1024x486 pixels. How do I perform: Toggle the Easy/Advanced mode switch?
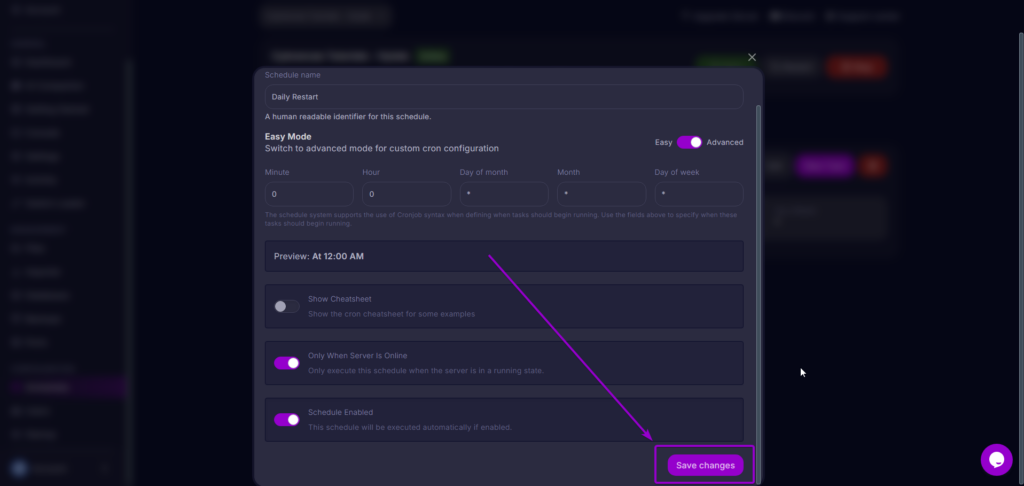(x=689, y=142)
